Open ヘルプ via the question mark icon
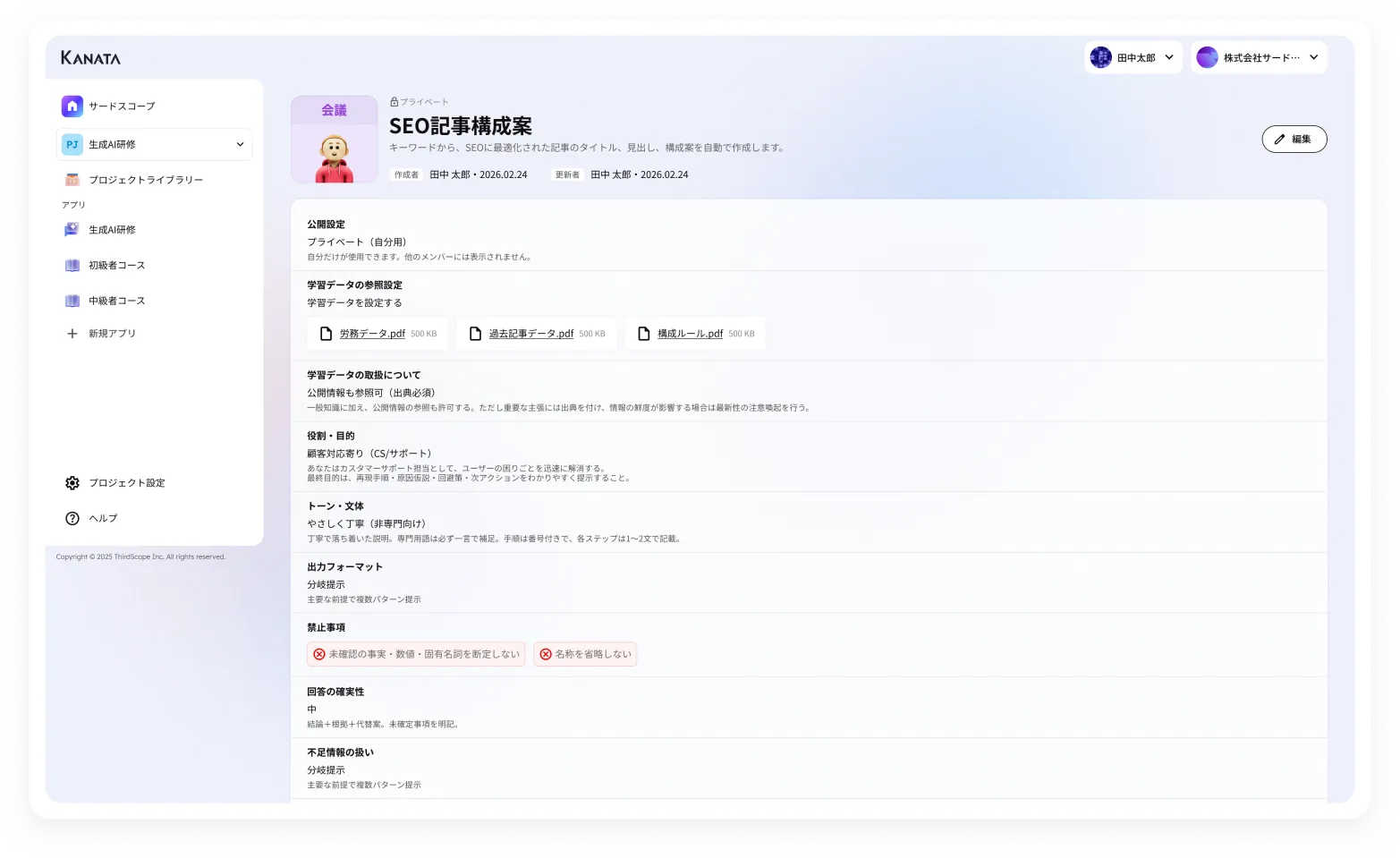 [x=72, y=518]
